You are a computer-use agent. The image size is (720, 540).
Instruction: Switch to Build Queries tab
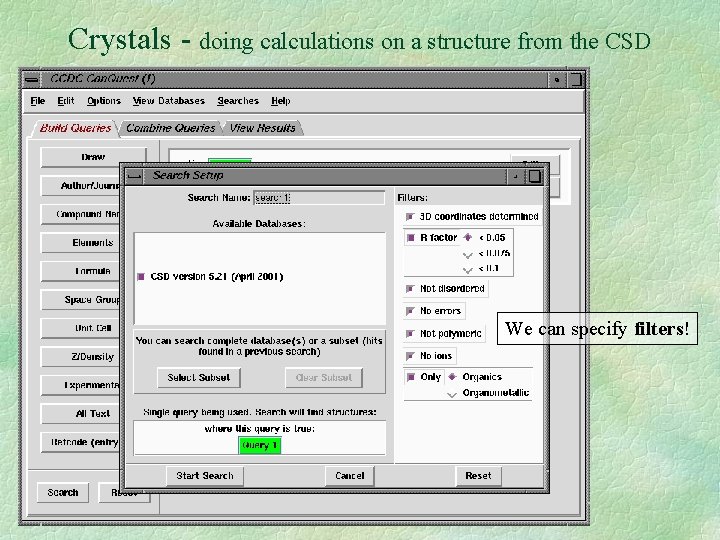pyautogui.click(x=75, y=128)
